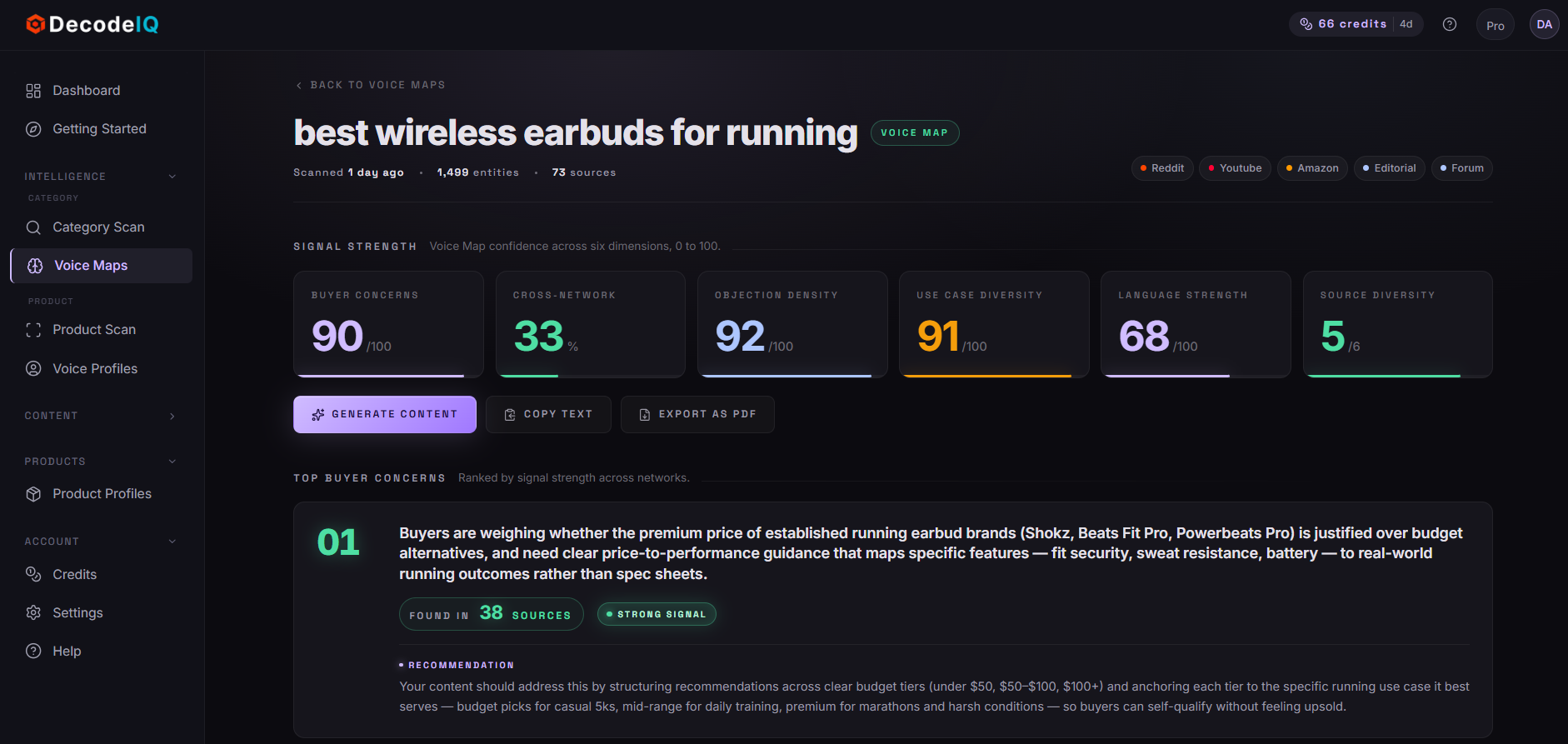Click the Generate Content button

(385, 414)
